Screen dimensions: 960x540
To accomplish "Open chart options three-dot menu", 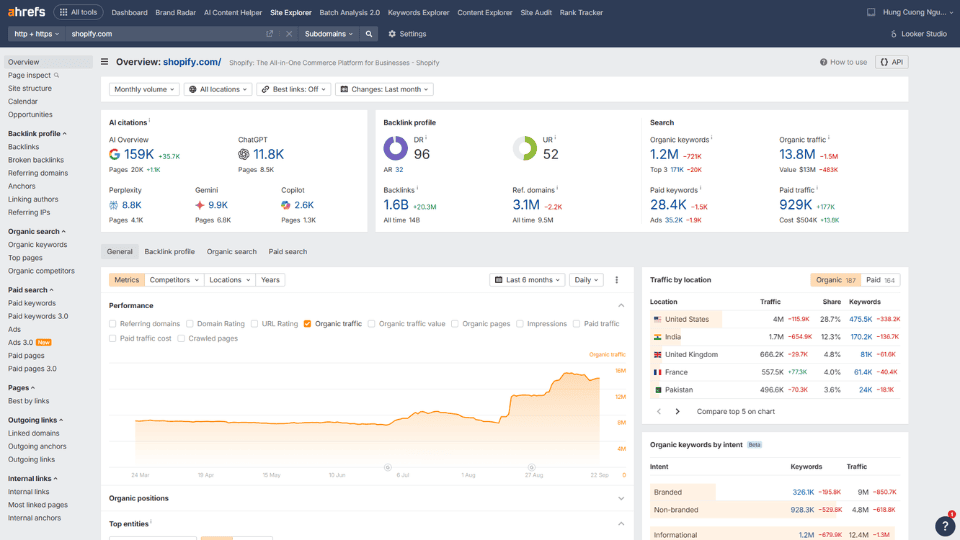I will (617, 280).
